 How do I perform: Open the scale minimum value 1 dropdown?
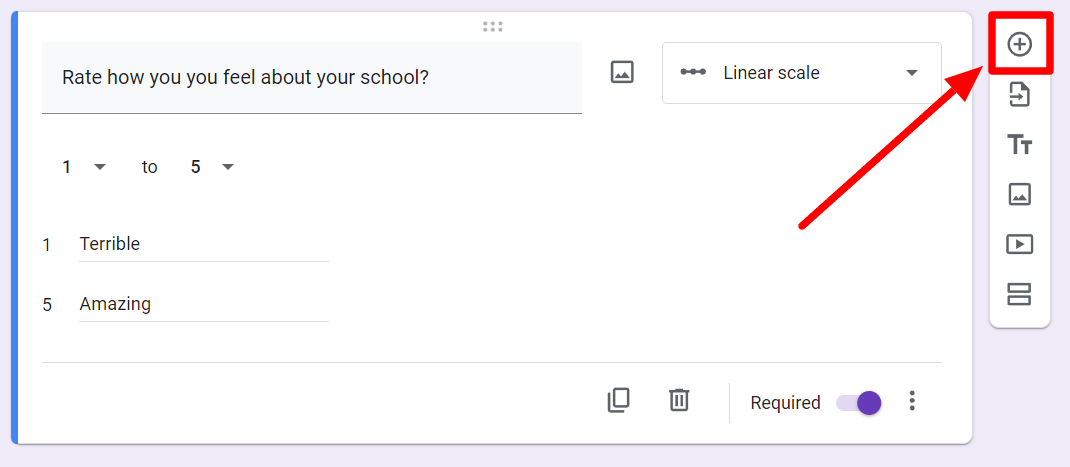pyautogui.click(x=84, y=167)
